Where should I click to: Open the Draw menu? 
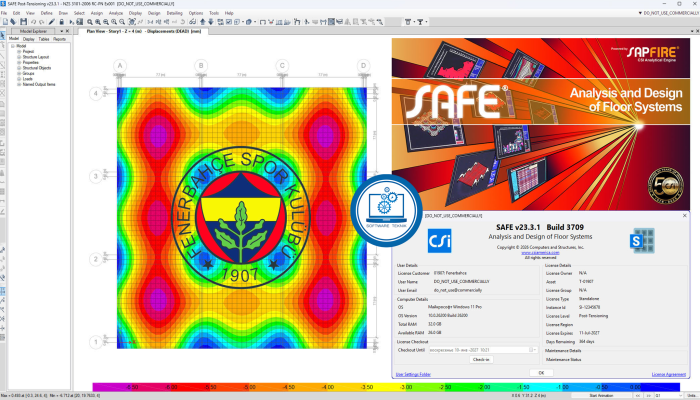(63, 13)
